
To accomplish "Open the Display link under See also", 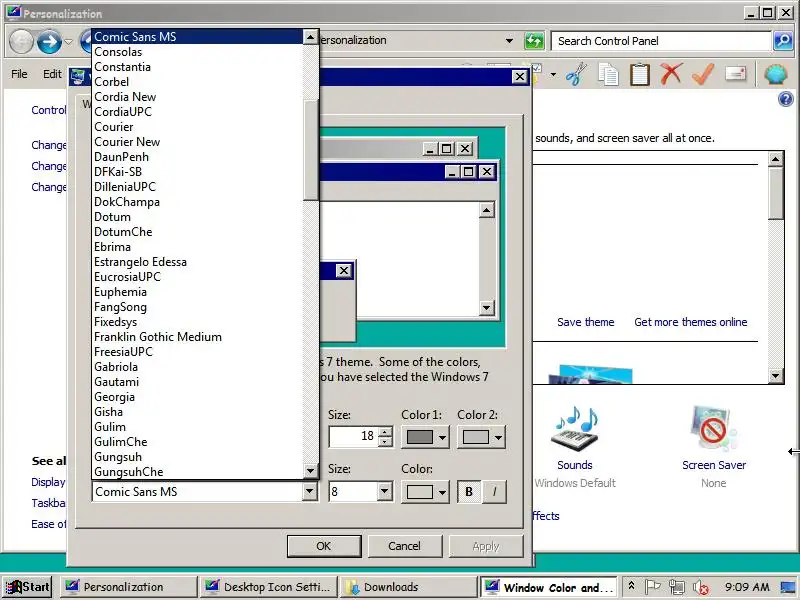I will (x=48, y=482).
